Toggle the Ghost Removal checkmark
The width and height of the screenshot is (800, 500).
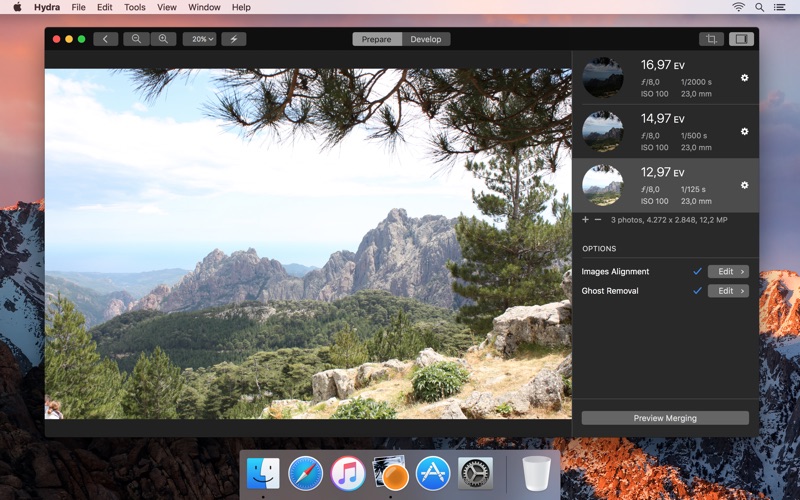(x=697, y=291)
